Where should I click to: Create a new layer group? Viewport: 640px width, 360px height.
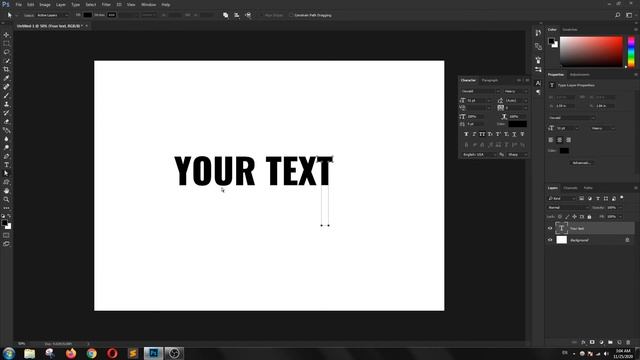pos(610,342)
